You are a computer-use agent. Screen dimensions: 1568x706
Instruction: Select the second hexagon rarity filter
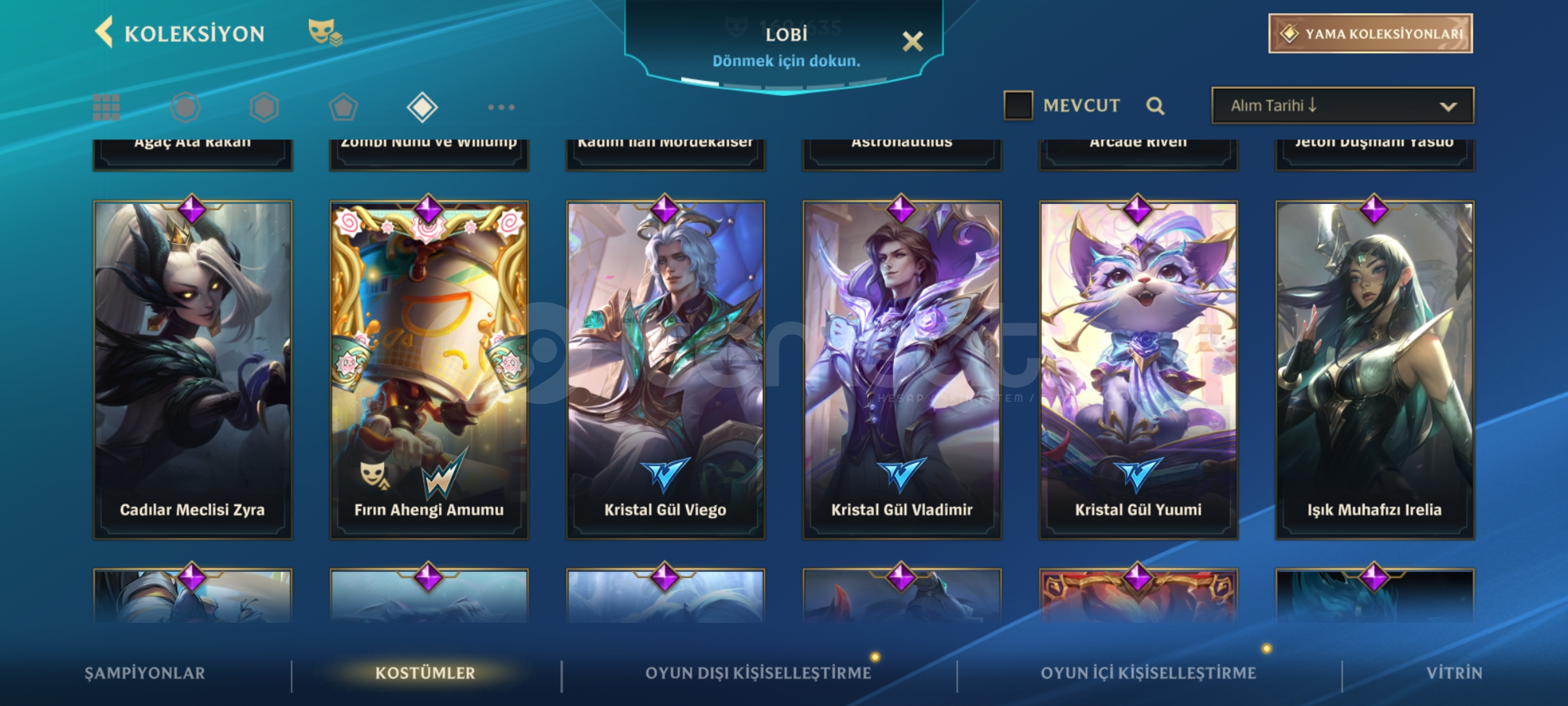[264, 107]
